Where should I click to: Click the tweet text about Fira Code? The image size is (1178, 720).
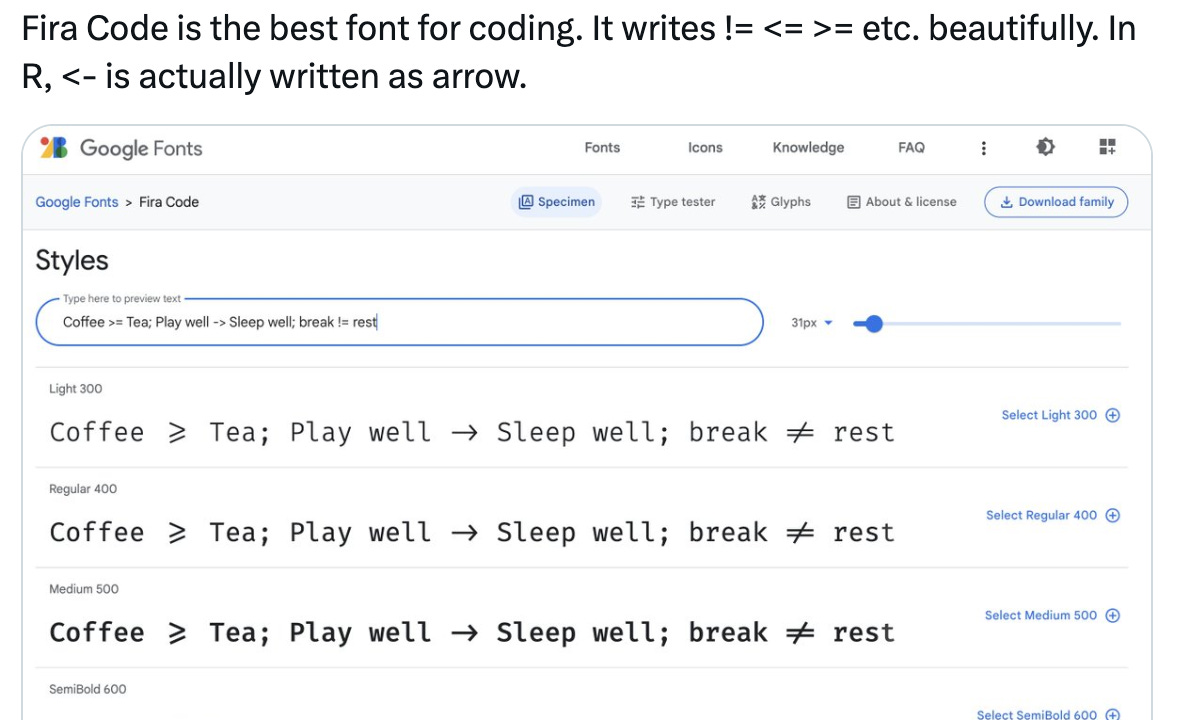point(578,53)
